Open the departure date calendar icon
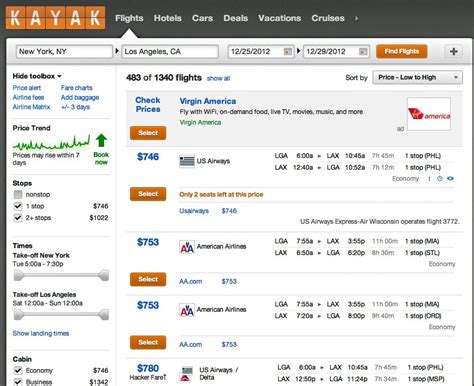Viewport: 474px width, 386px height. pyautogui.click(x=287, y=52)
